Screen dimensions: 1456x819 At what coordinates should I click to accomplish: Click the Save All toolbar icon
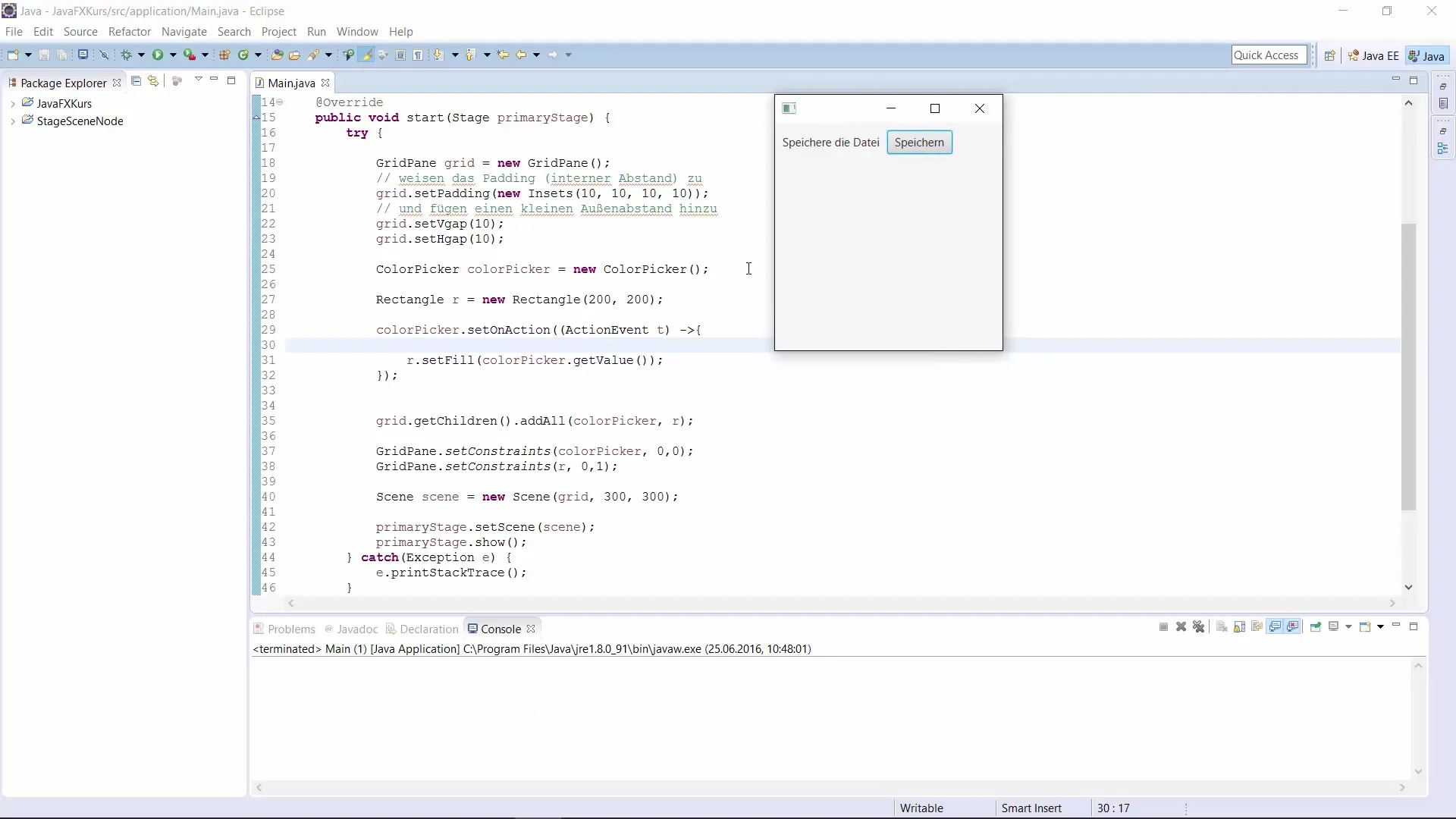pyautogui.click(x=62, y=55)
